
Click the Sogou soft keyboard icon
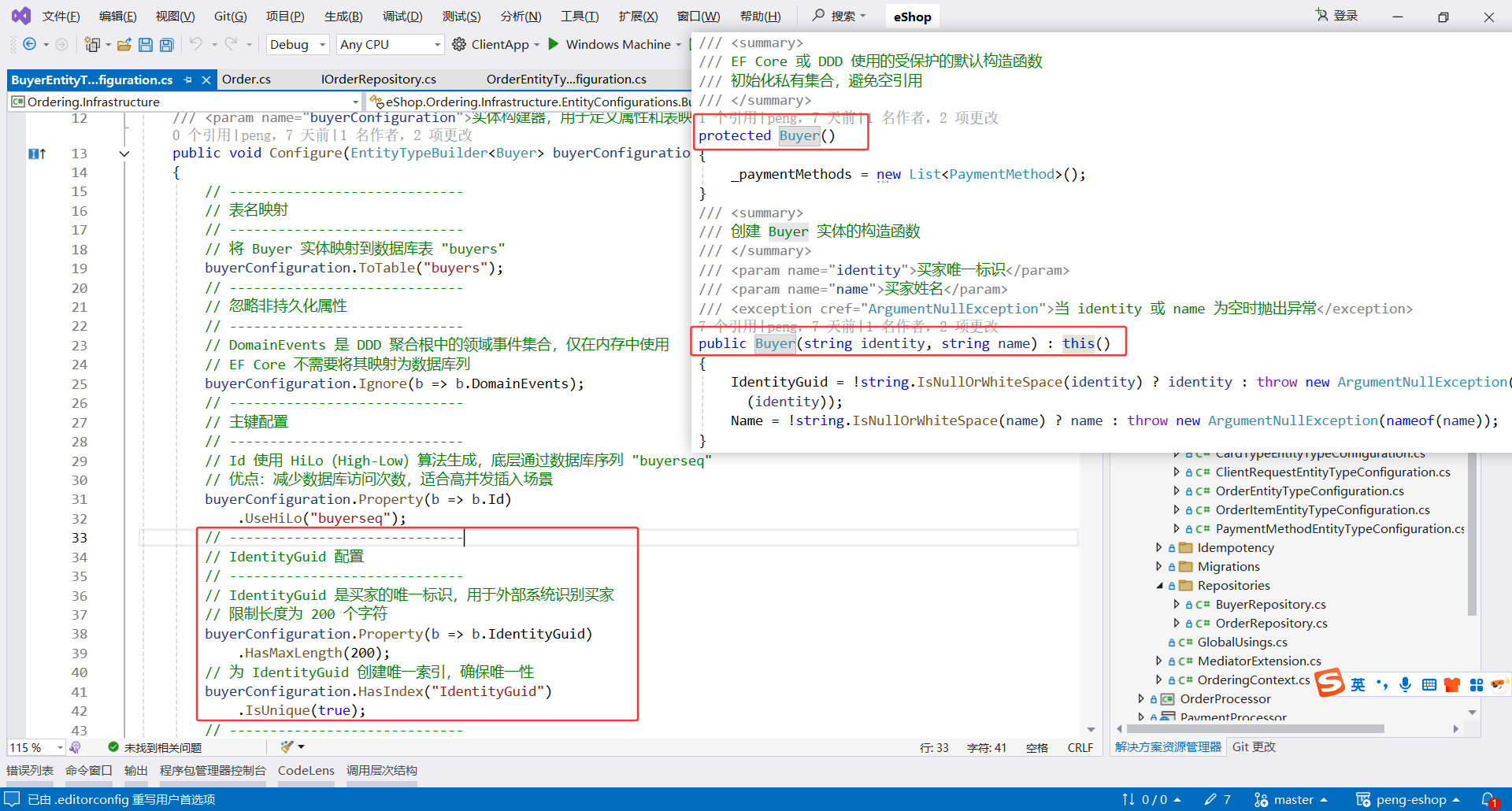(x=1429, y=684)
